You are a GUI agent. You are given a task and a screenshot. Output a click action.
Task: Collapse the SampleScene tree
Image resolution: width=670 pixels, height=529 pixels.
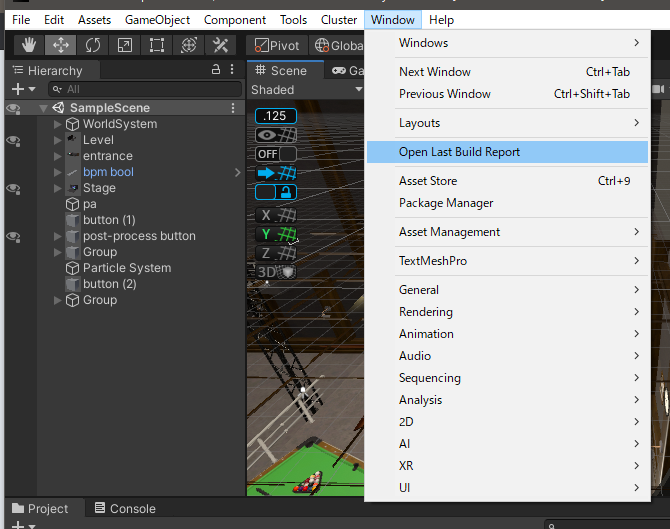[43, 108]
